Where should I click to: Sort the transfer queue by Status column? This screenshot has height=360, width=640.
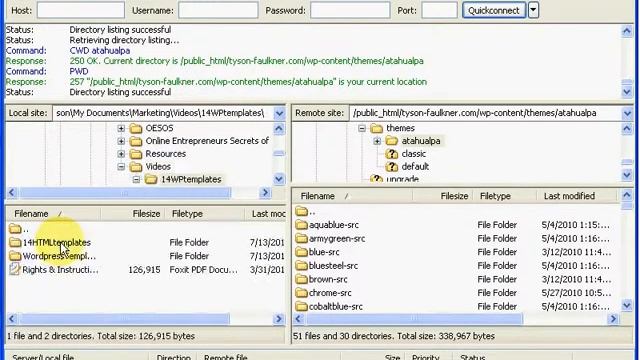pyautogui.click(x=473, y=356)
